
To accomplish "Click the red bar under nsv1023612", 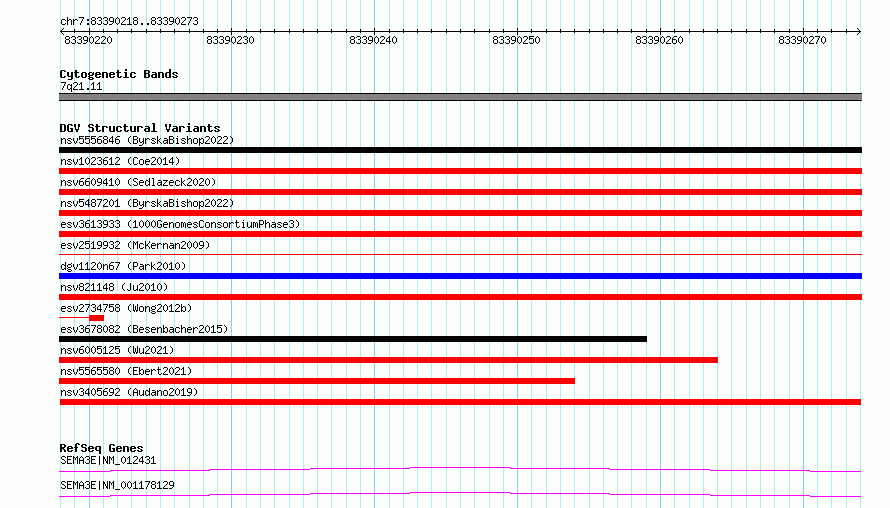I will tap(460, 171).
